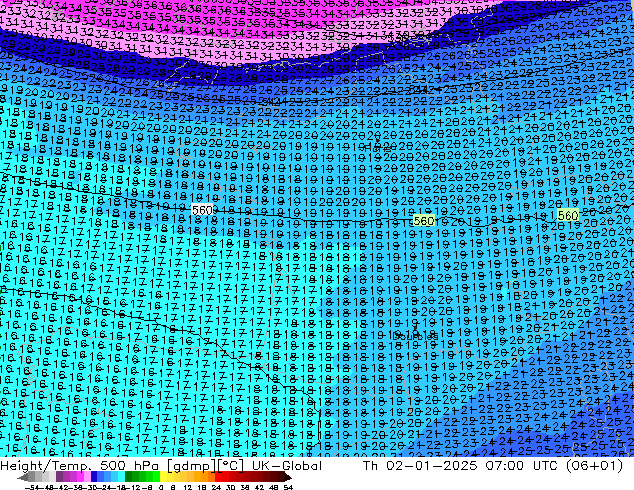This screenshot has height=490, width=634.
Task: Click the '-54' value on the colour scale
Action: pyautogui.click(x=32, y=487)
